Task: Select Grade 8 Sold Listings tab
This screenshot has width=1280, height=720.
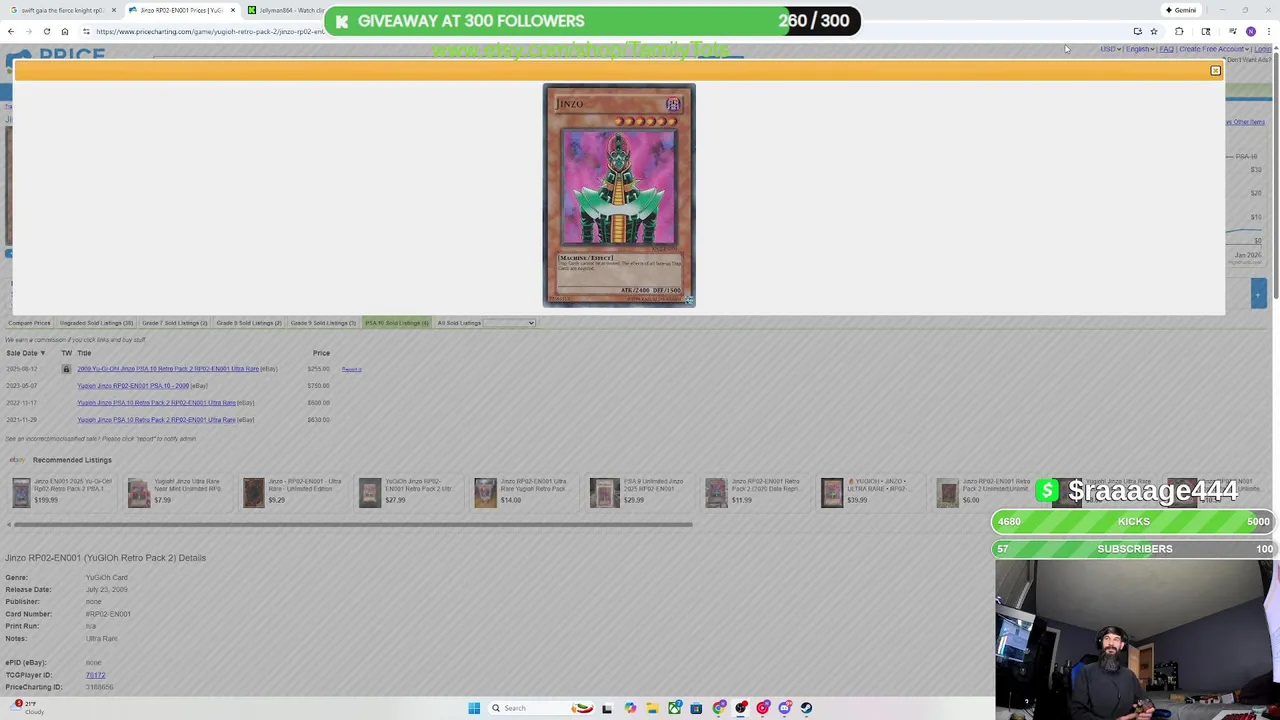Action: (x=249, y=323)
